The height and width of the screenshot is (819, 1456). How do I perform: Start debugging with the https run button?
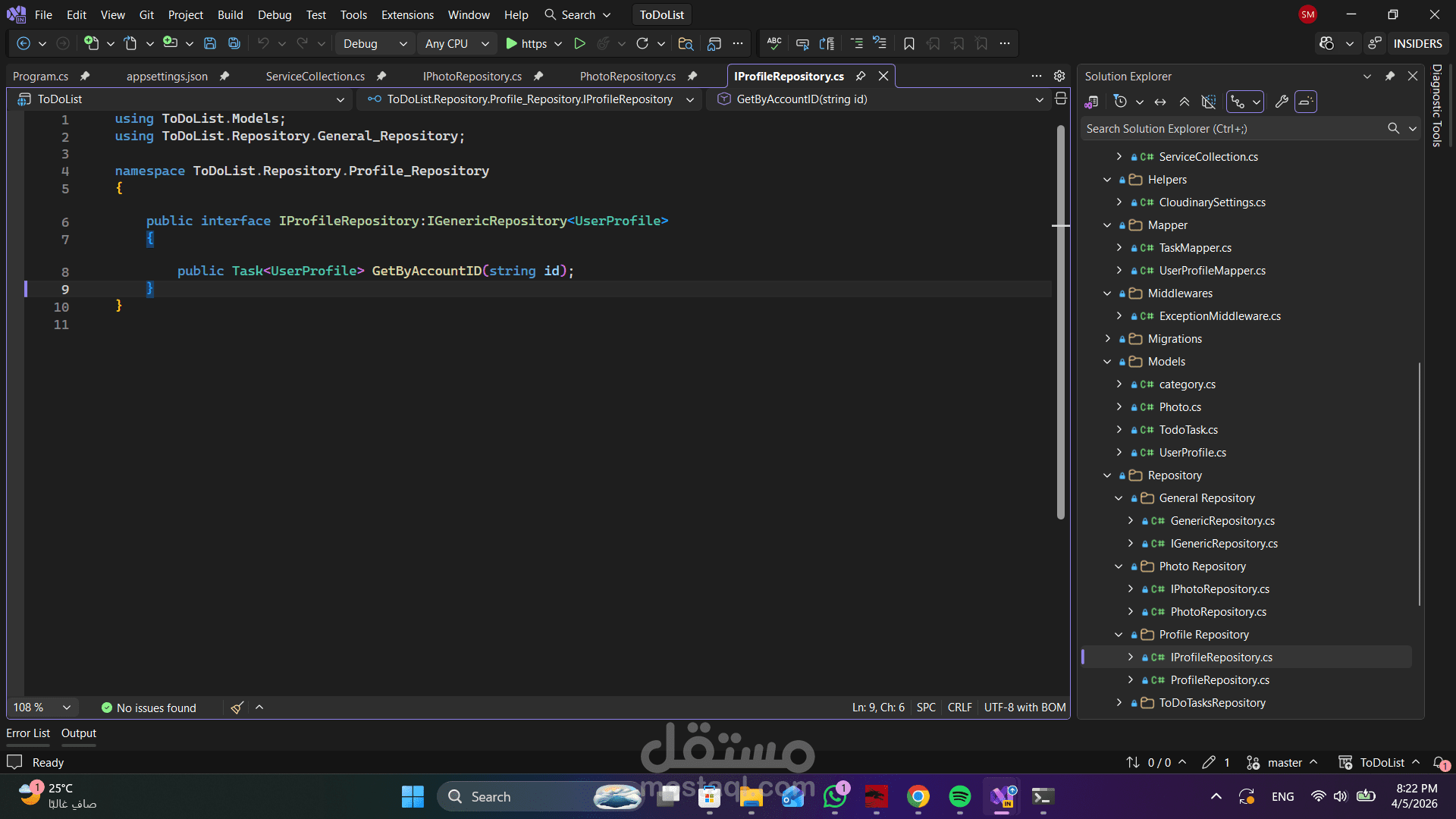526,44
